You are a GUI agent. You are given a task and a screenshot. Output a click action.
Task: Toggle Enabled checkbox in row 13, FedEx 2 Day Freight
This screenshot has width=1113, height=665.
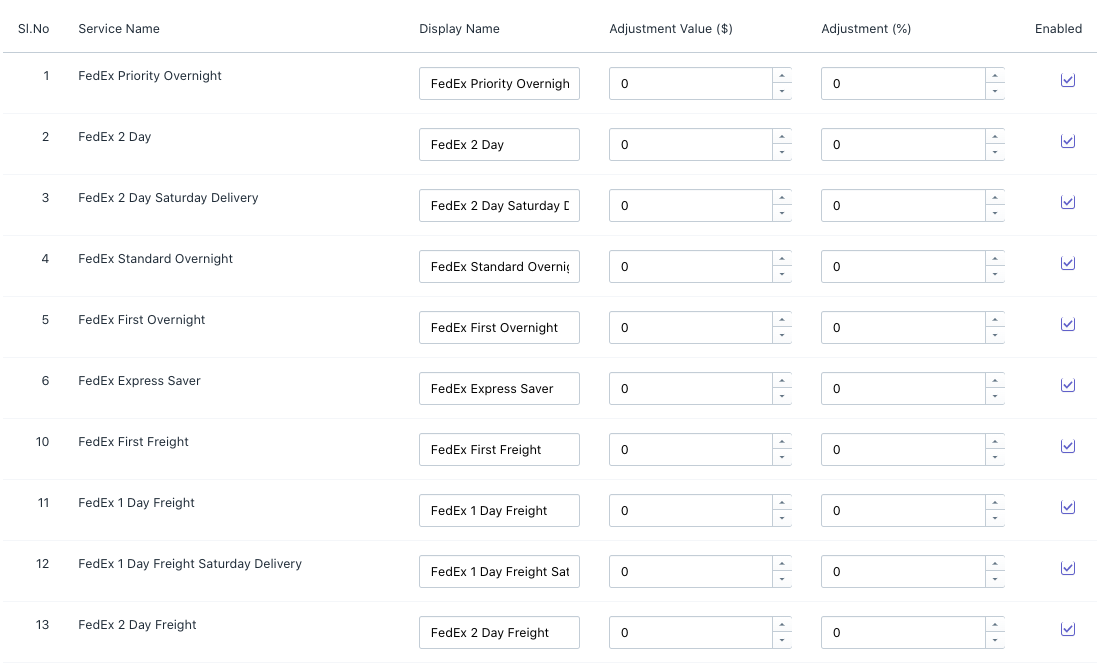pos(1068,630)
